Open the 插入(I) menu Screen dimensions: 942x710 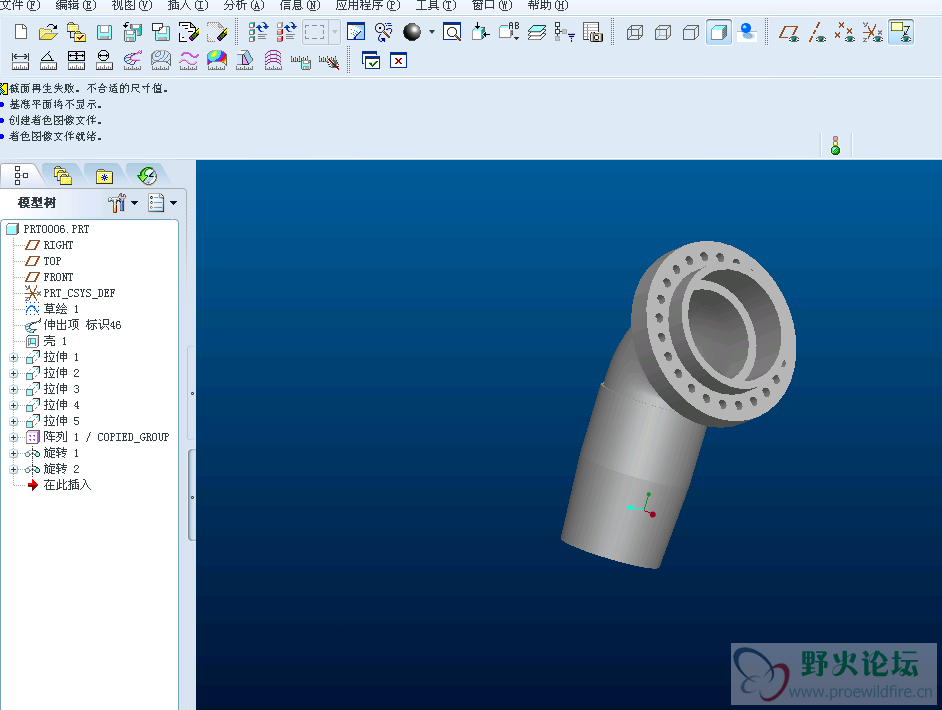(x=188, y=5)
